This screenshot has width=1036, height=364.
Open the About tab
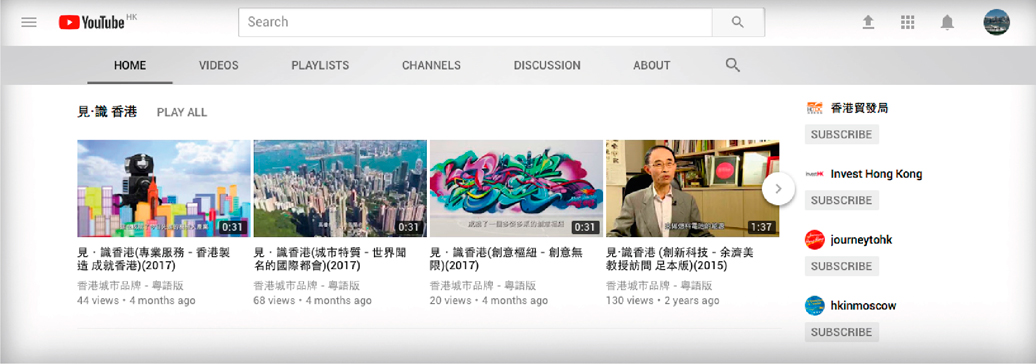(651, 65)
